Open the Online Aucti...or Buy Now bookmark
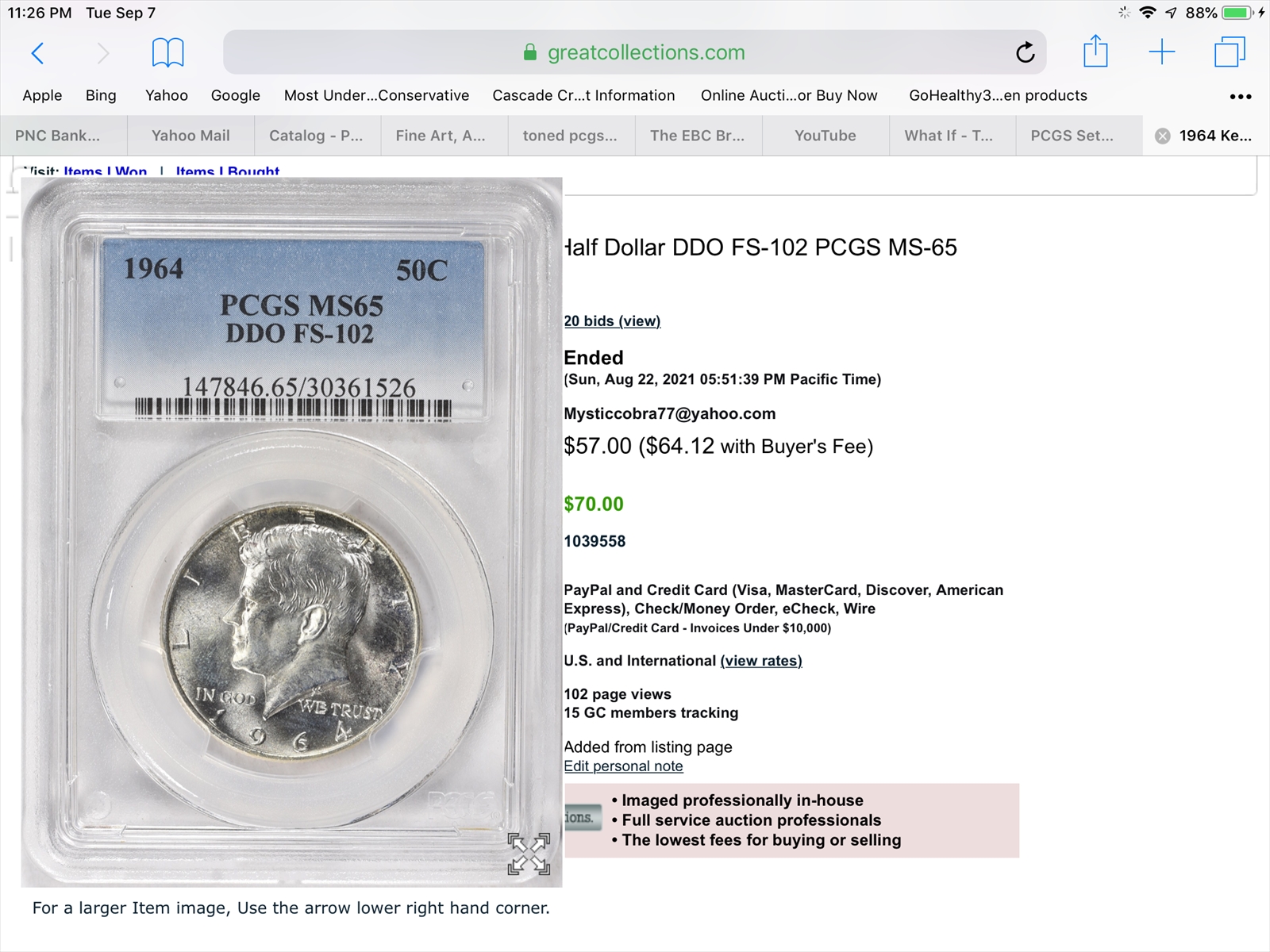 click(x=789, y=95)
